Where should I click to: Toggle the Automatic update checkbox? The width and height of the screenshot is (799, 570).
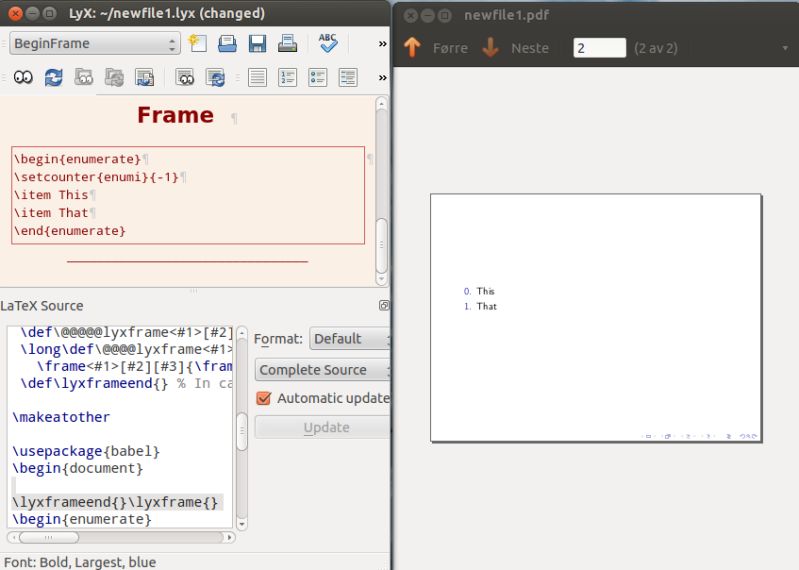[x=263, y=398]
